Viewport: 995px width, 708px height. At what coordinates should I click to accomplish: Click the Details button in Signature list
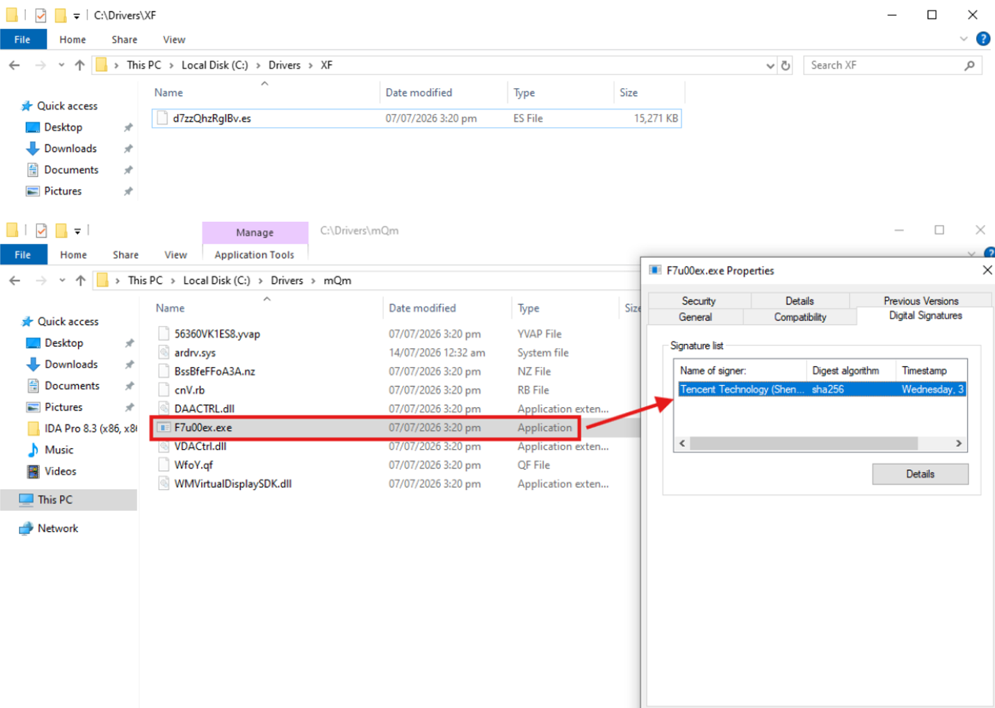[x=920, y=474]
